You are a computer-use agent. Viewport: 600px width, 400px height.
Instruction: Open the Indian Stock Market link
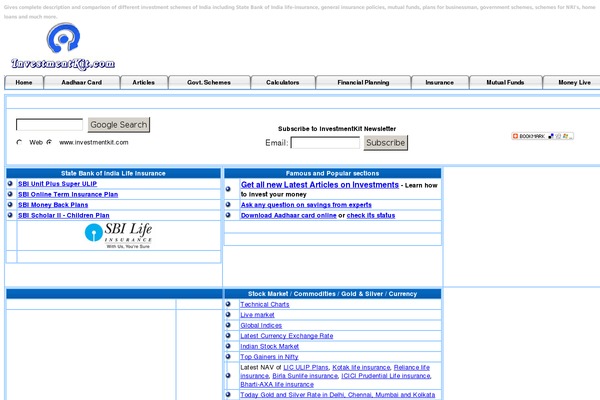pyautogui.click(x=269, y=346)
